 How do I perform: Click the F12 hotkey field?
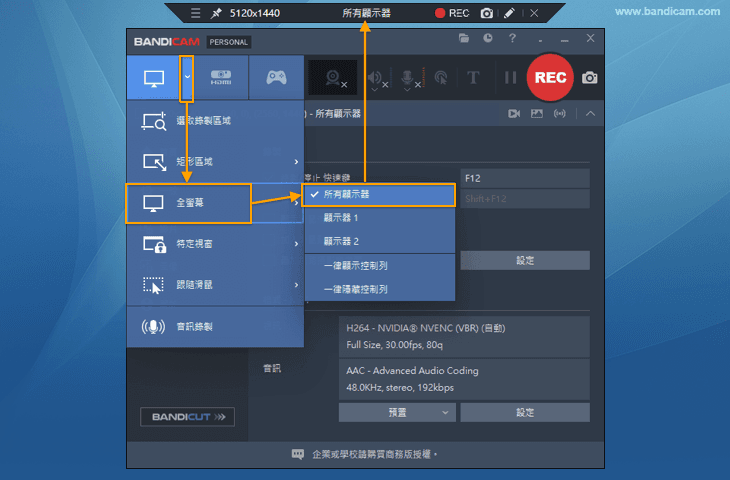coord(525,178)
